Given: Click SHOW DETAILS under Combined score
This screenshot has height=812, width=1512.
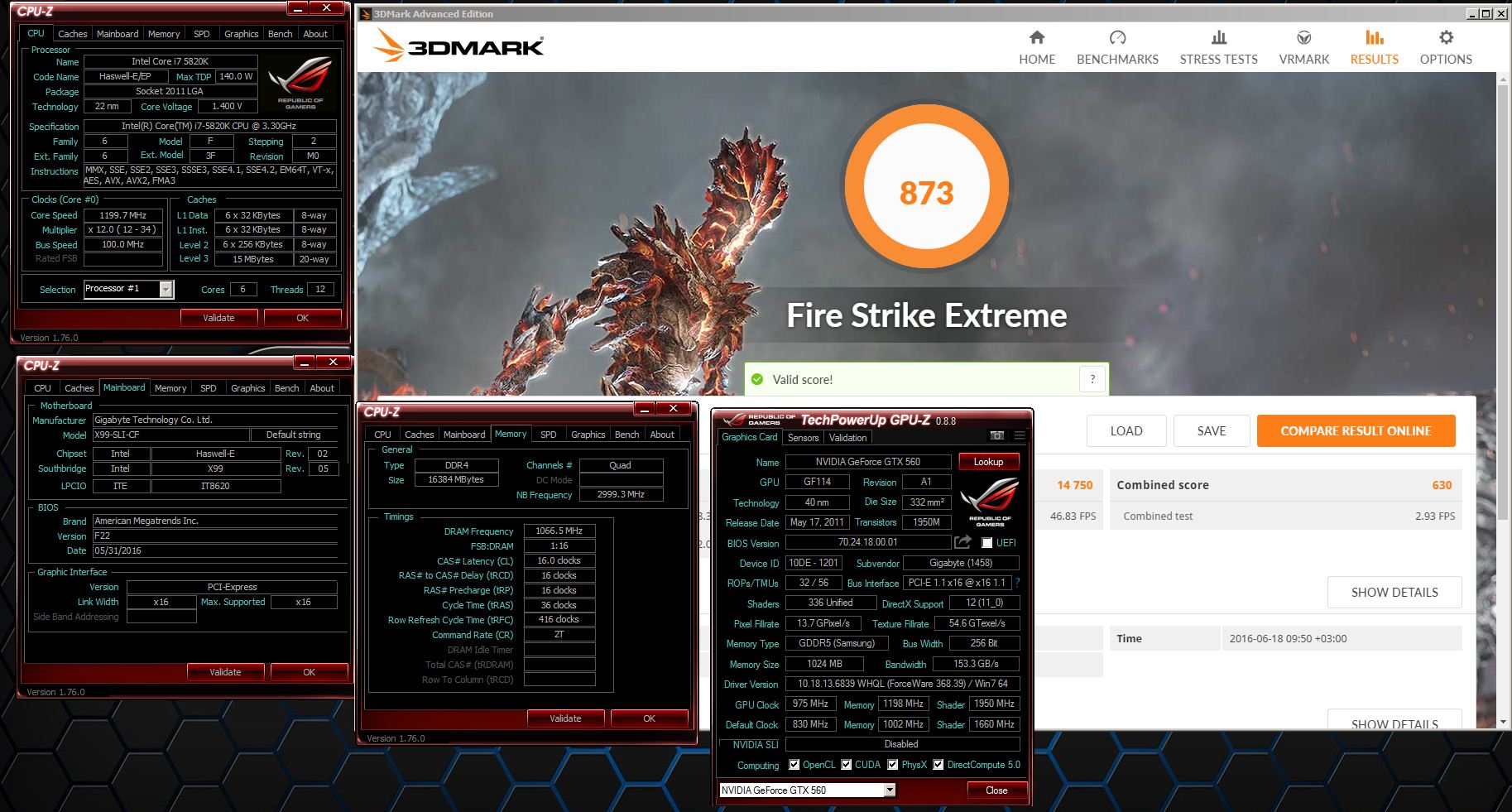Looking at the screenshot, I should (x=1394, y=592).
